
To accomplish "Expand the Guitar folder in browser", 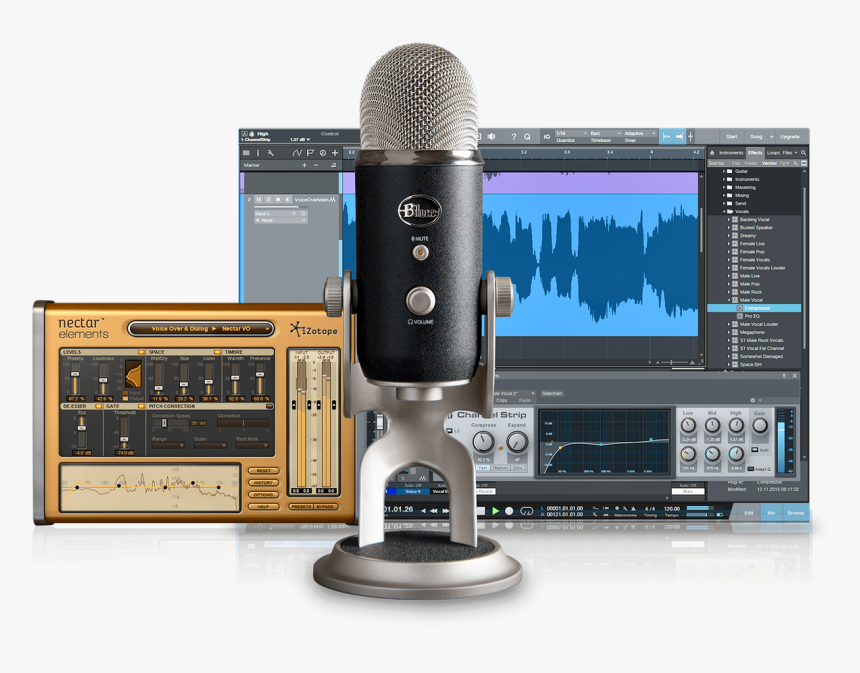I will click(x=723, y=171).
